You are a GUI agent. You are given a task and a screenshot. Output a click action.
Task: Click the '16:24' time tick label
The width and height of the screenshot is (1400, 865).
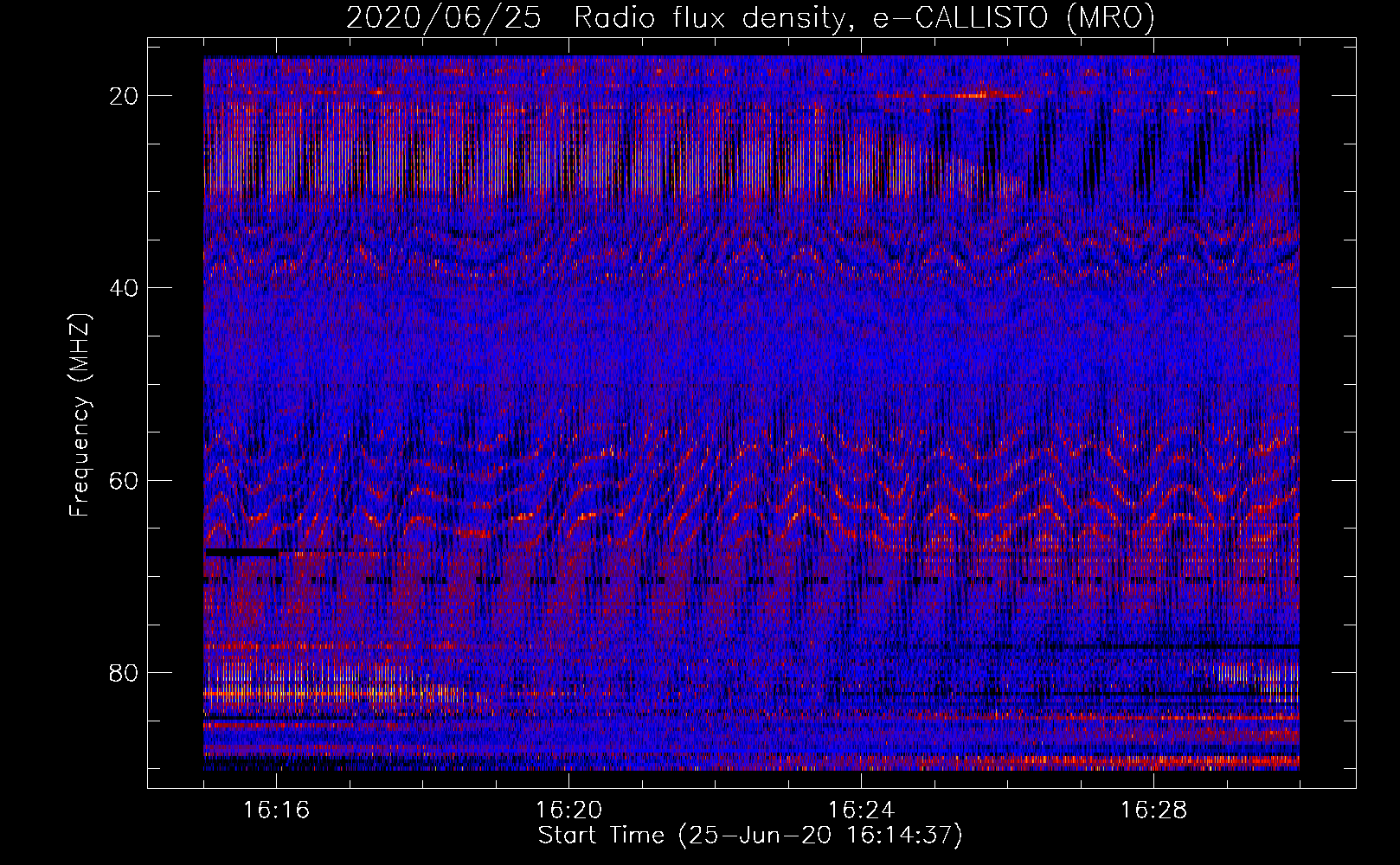861,811
